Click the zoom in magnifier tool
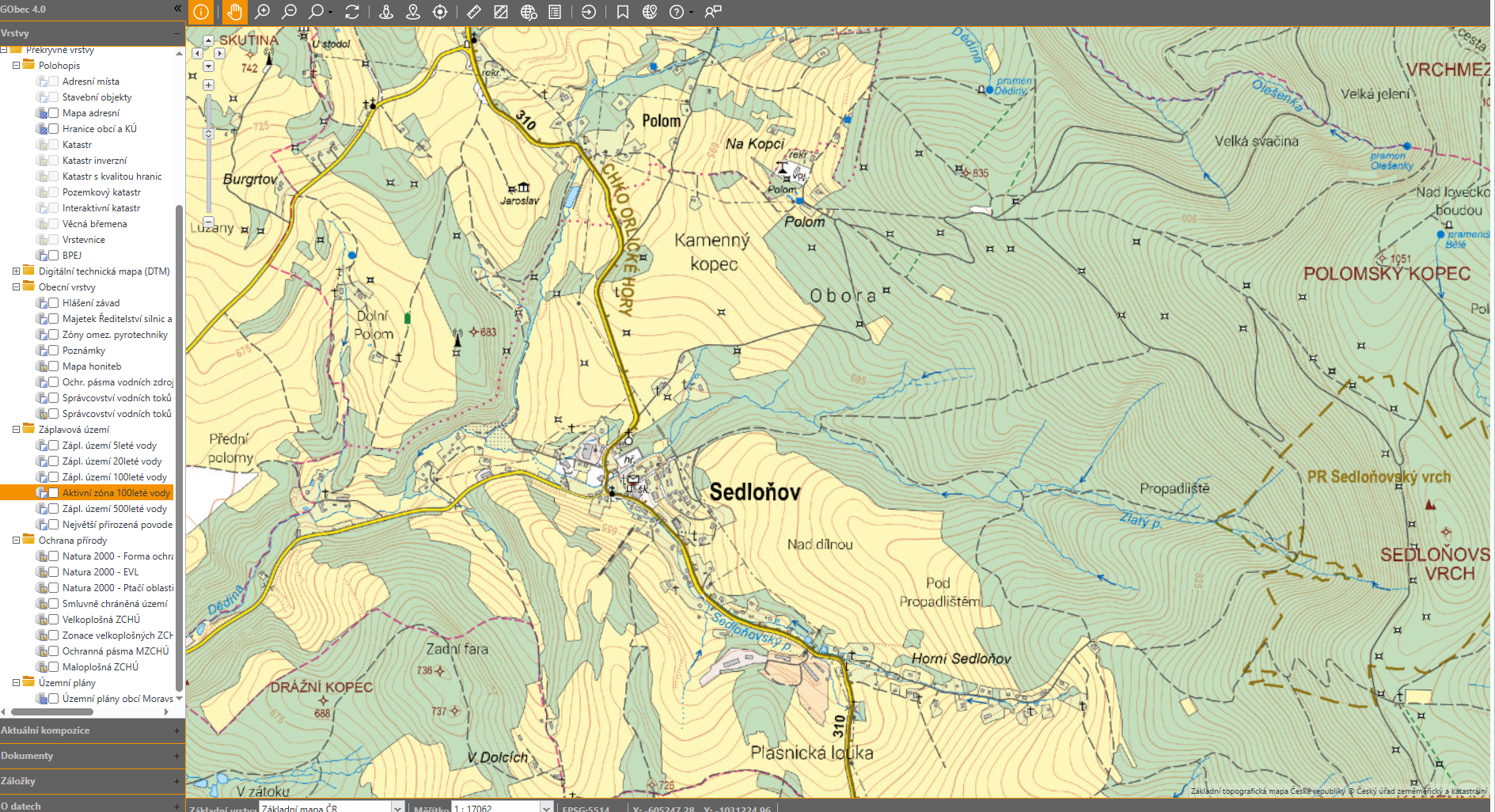Screen dimensions: 1495x812 coord(262,12)
